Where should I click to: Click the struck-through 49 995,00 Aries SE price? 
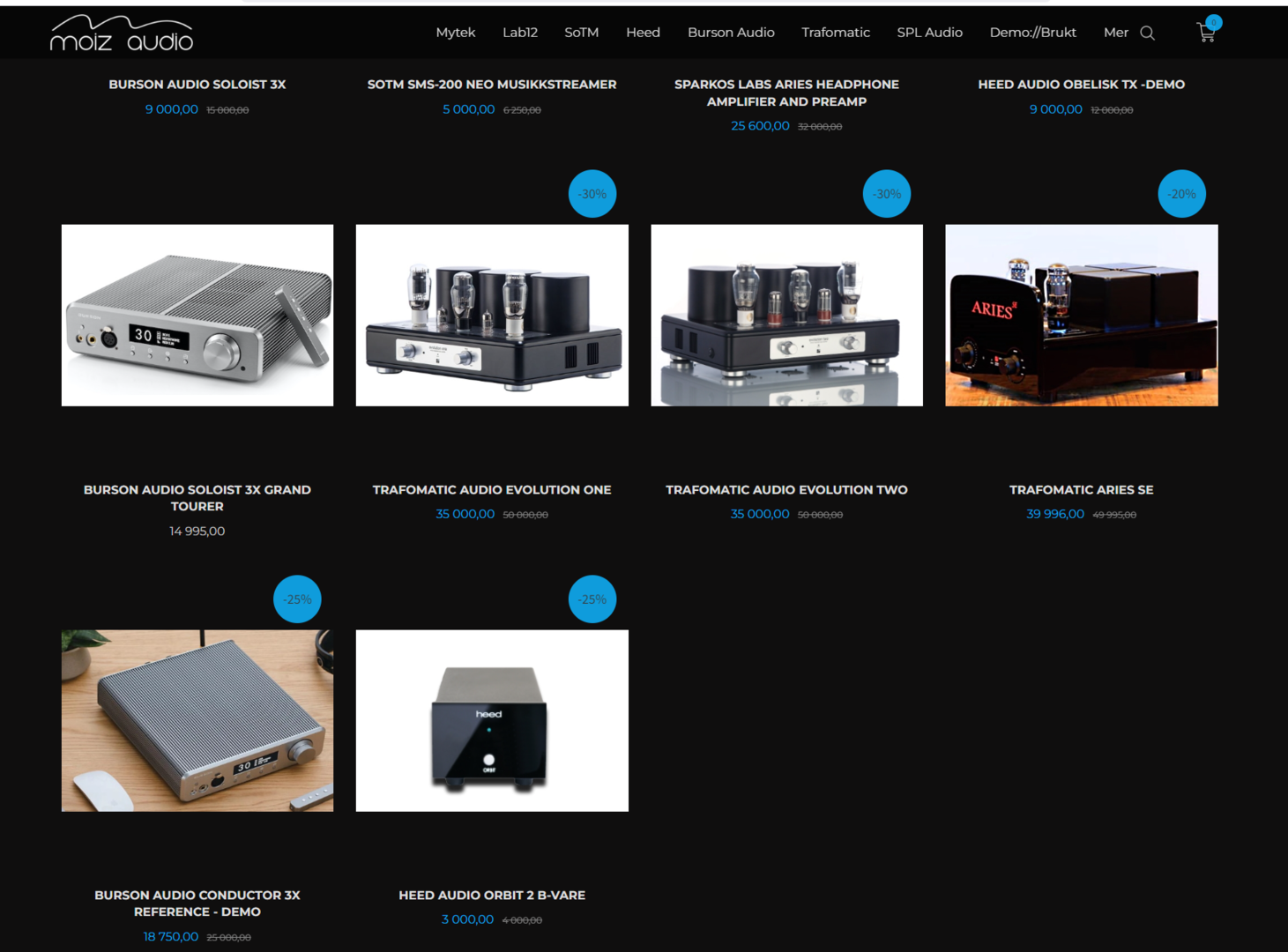coord(1114,516)
